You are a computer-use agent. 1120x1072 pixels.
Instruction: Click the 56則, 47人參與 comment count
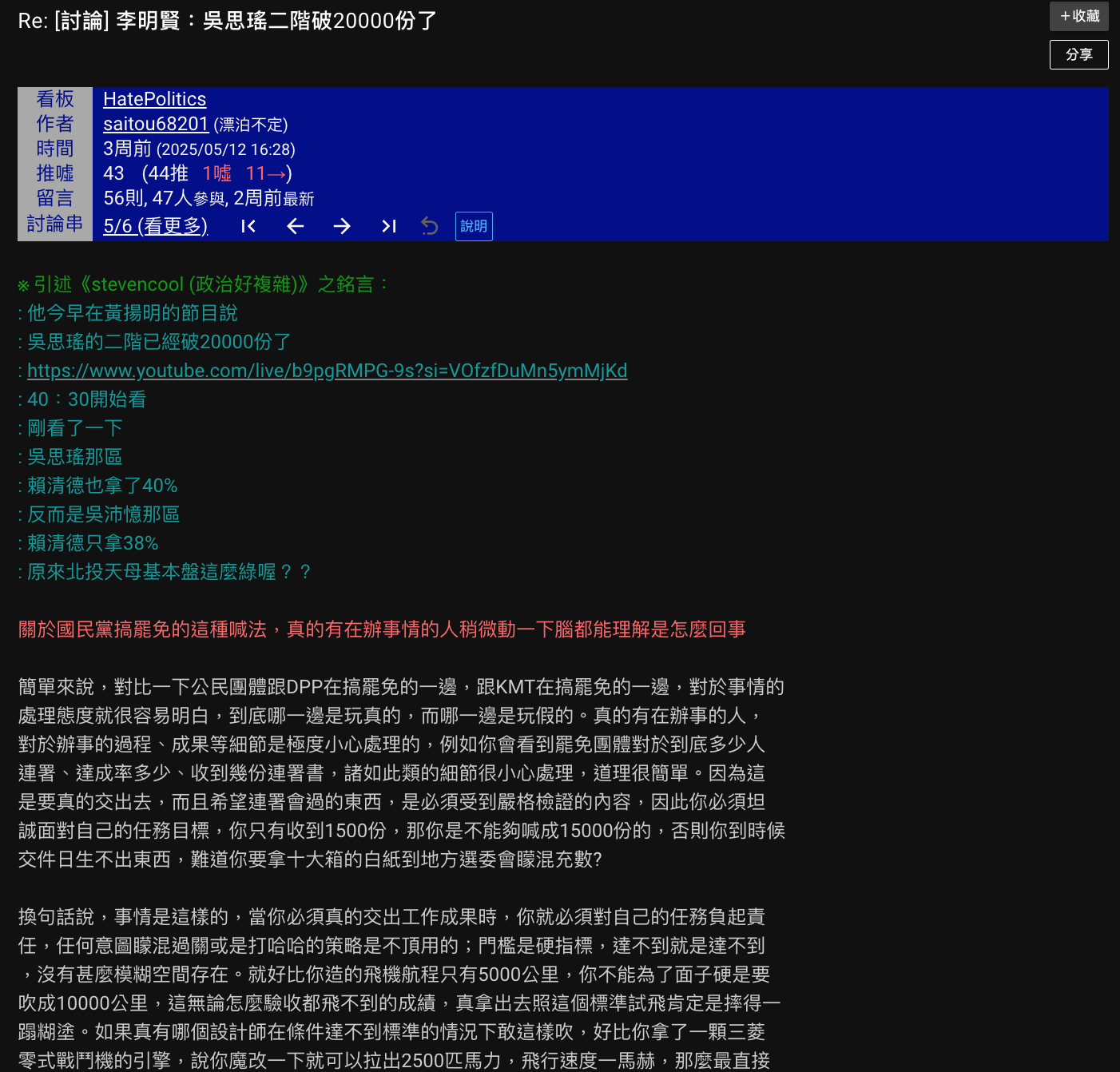click(165, 198)
